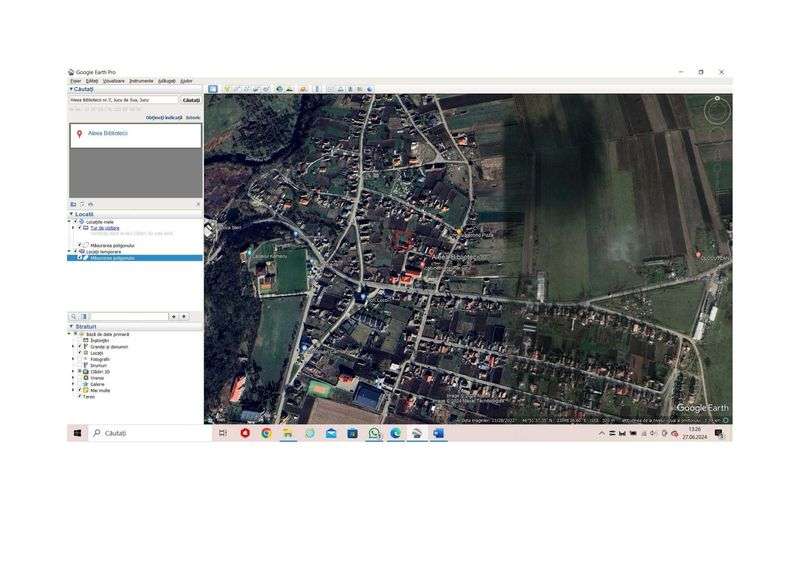Open the Tur de vizitare link
The width and height of the screenshot is (800, 566).
[x=105, y=228]
